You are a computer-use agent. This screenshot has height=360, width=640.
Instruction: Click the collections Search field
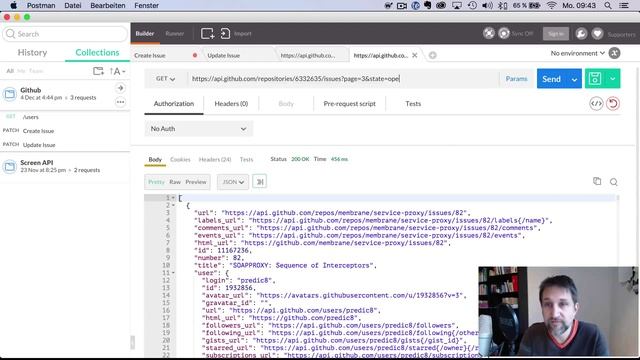click(65, 34)
